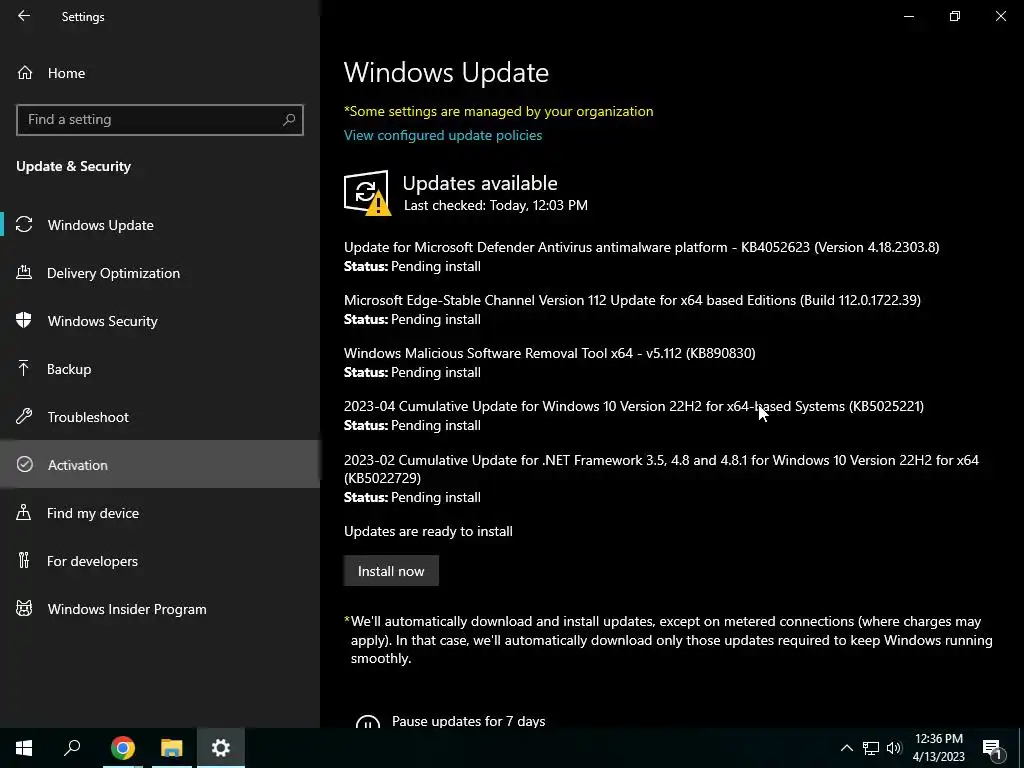
Task: Click the network tray icon
Action: (x=871, y=748)
